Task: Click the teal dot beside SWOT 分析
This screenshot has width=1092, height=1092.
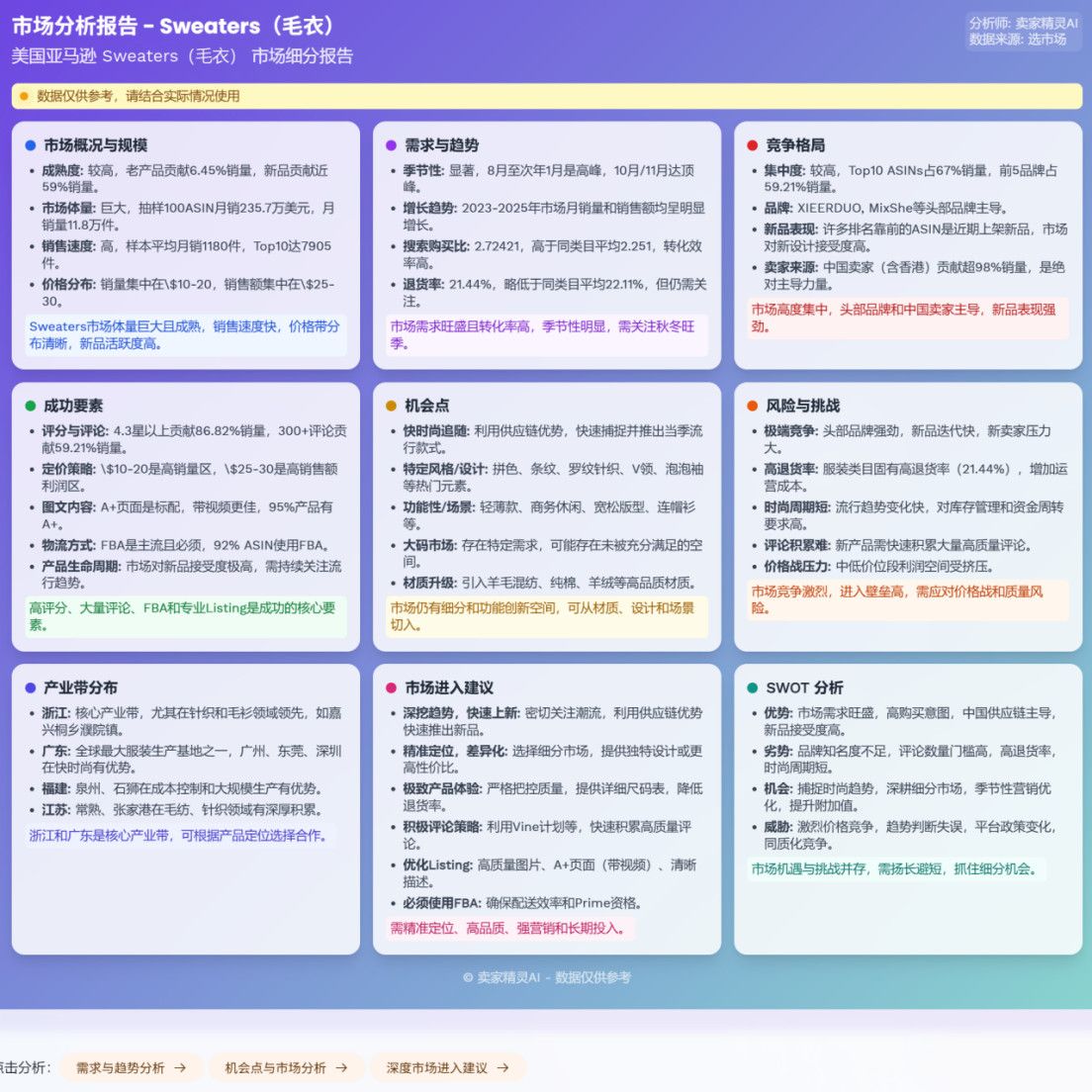Action: pos(753,688)
